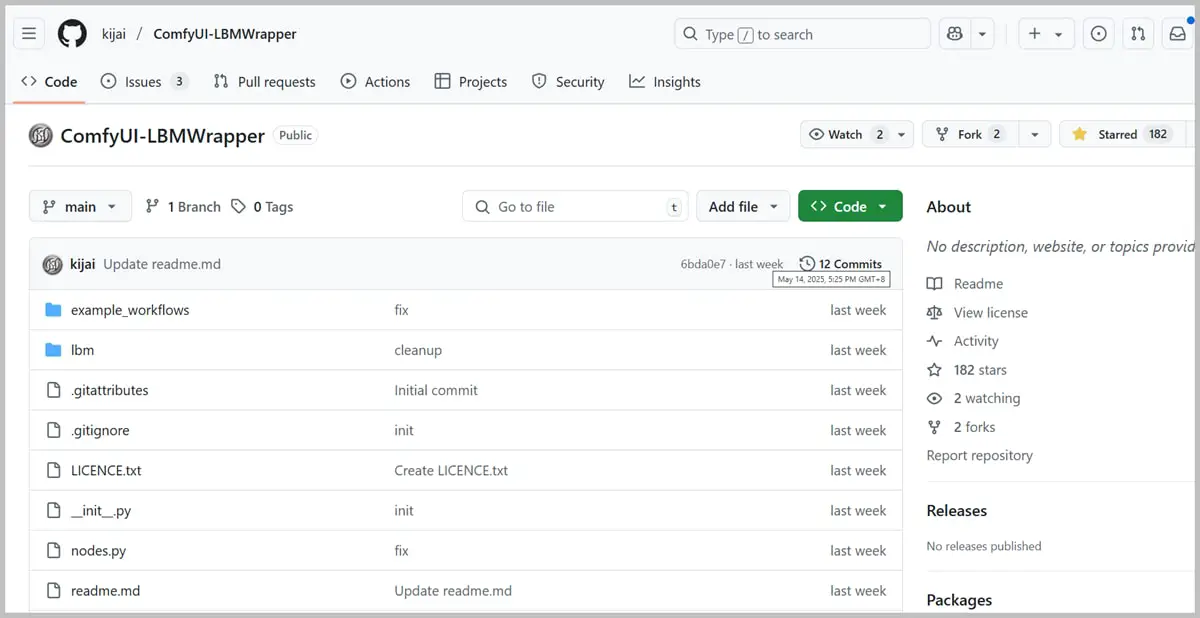1200x618 pixels.
Task: Switch to the Insights tab
Action: click(665, 82)
